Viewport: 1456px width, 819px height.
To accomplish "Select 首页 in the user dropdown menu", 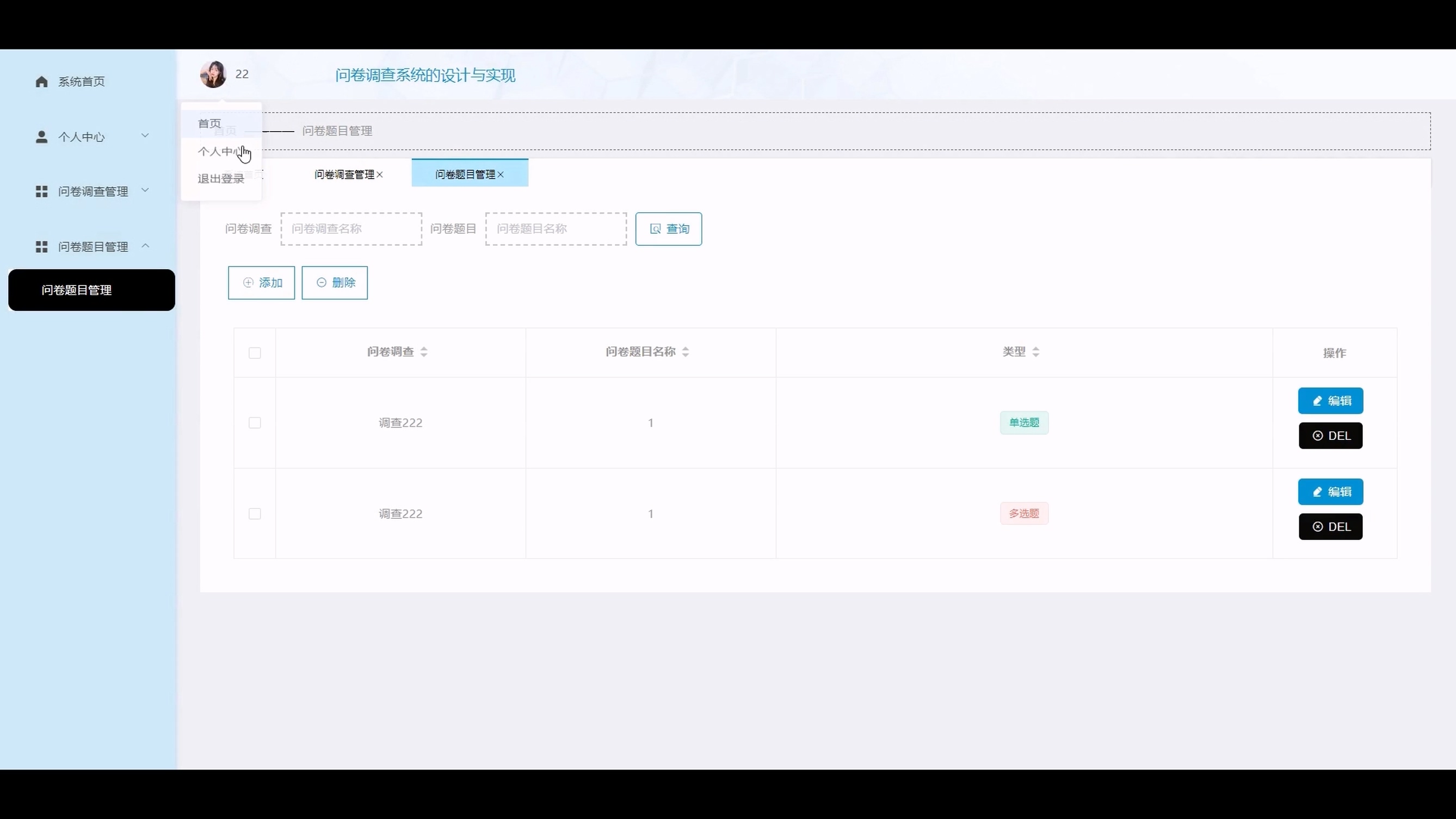I will [221, 123].
